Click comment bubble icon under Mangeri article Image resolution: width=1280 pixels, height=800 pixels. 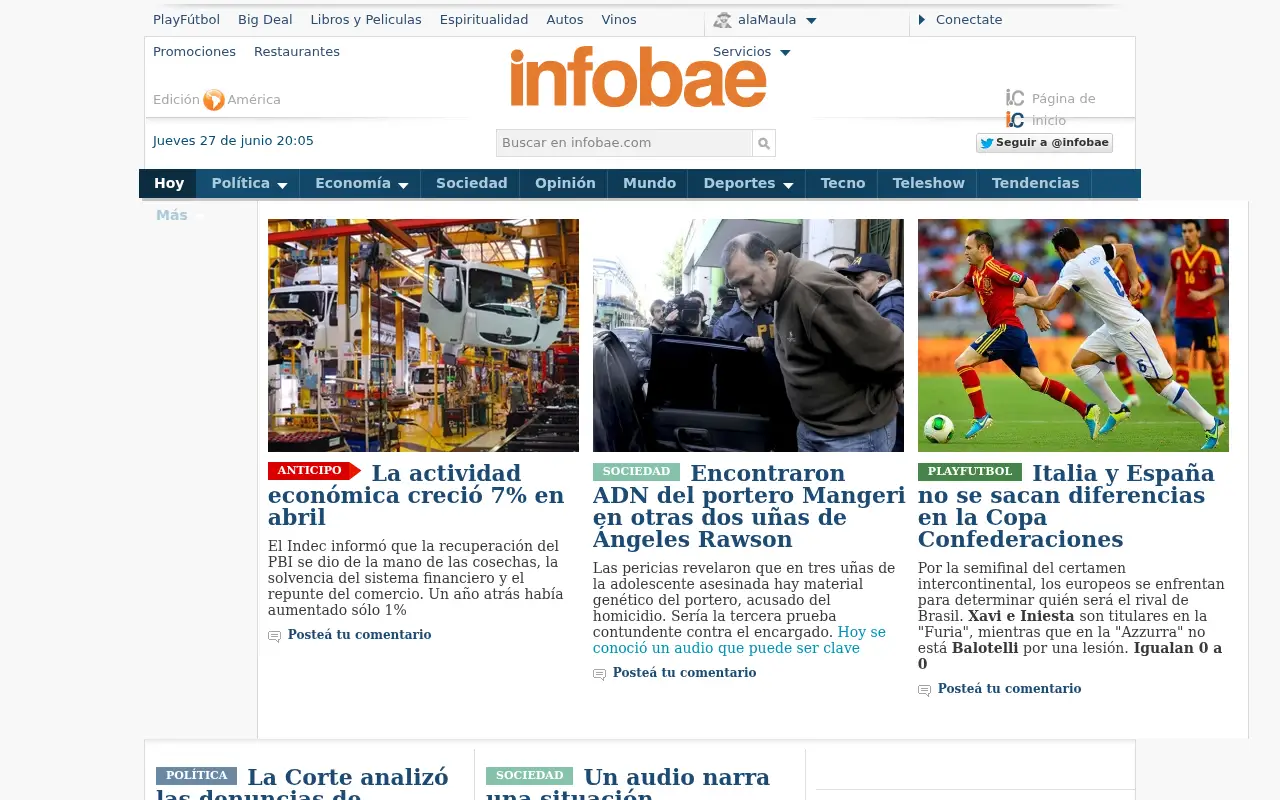(599, 674)
